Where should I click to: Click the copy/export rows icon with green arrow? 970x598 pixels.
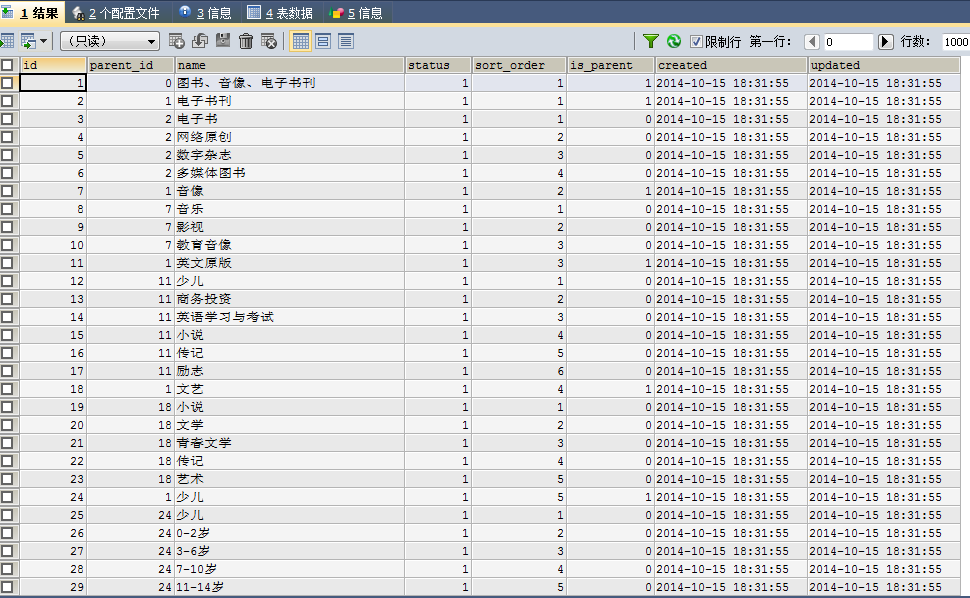[x=28, y=41]
